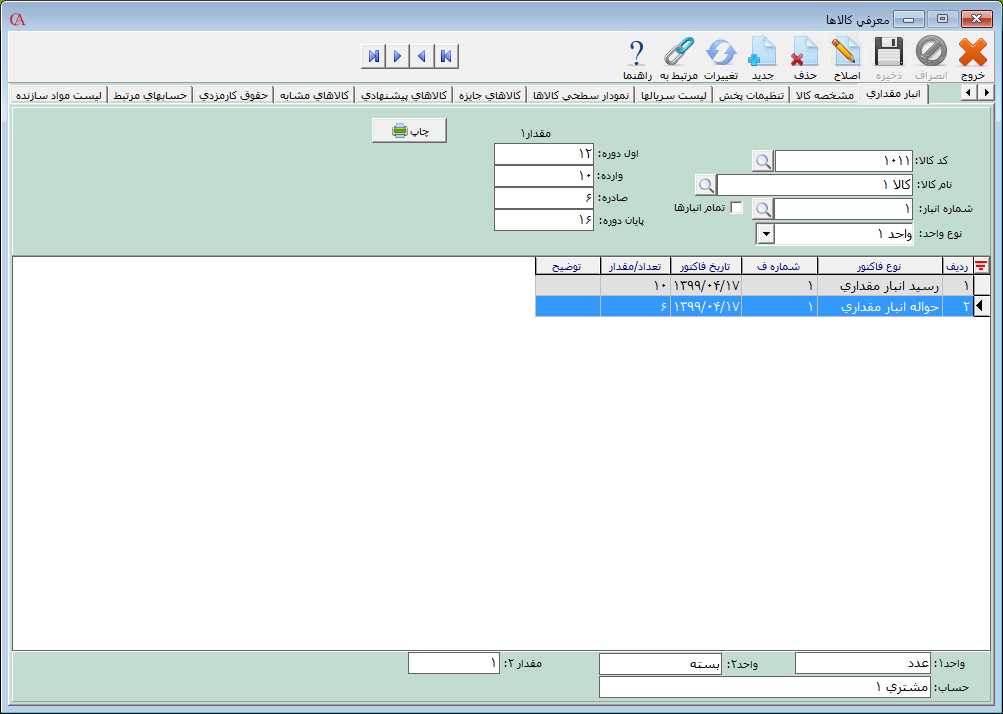Viewport: 1003px width, 714px height.
Task: Expand the نوع واحد dropdown arrow
Action: (x=764, y=233)
